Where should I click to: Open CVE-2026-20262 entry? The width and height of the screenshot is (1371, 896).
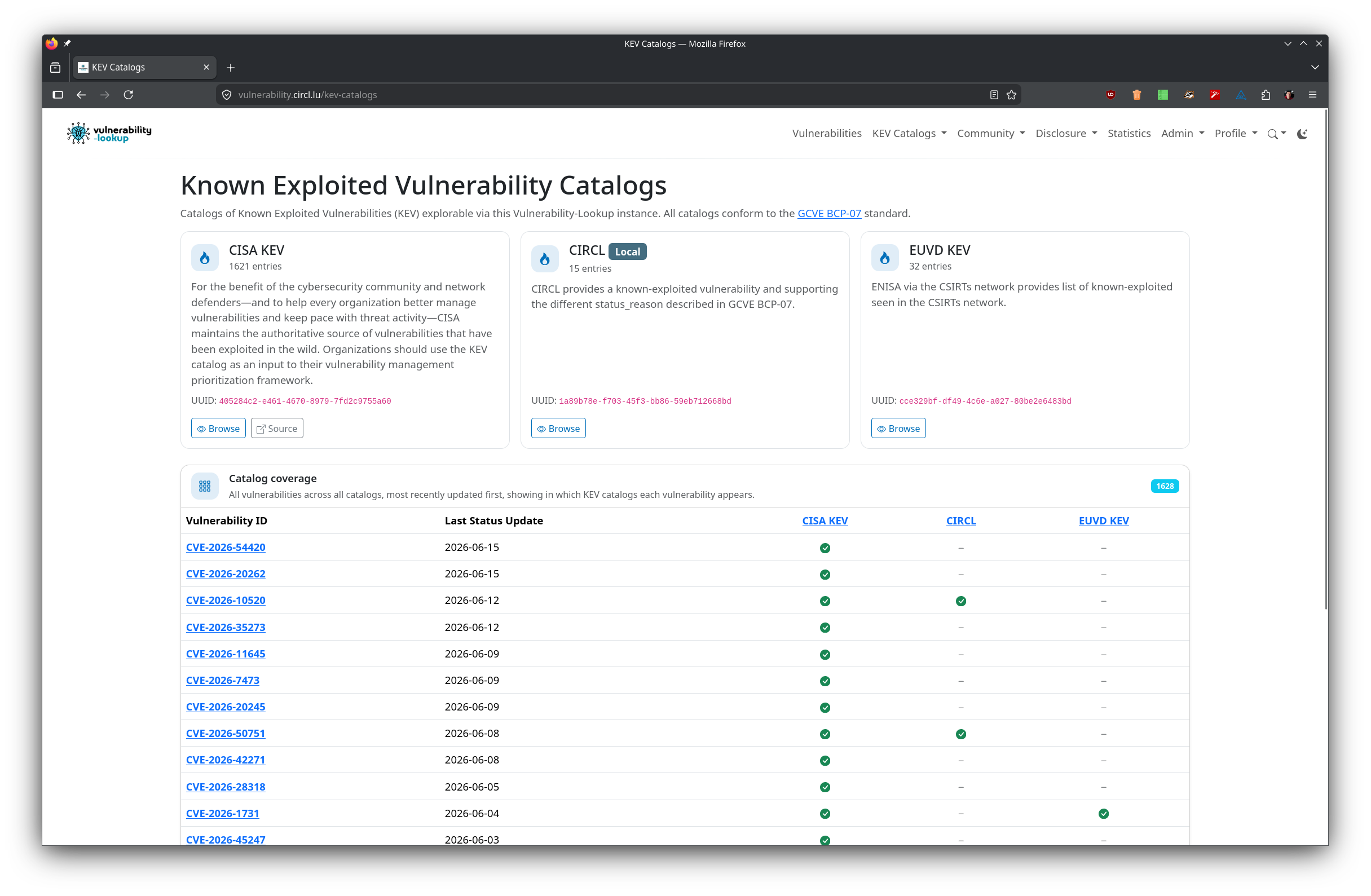(225, 573)
